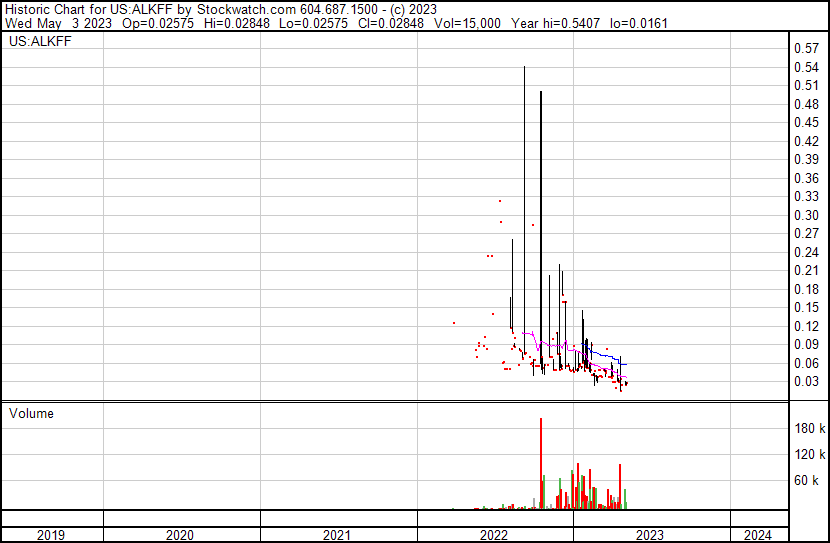Select the 2022 year marker on the time axis
830x543 pixels.
tap(494, 535)
